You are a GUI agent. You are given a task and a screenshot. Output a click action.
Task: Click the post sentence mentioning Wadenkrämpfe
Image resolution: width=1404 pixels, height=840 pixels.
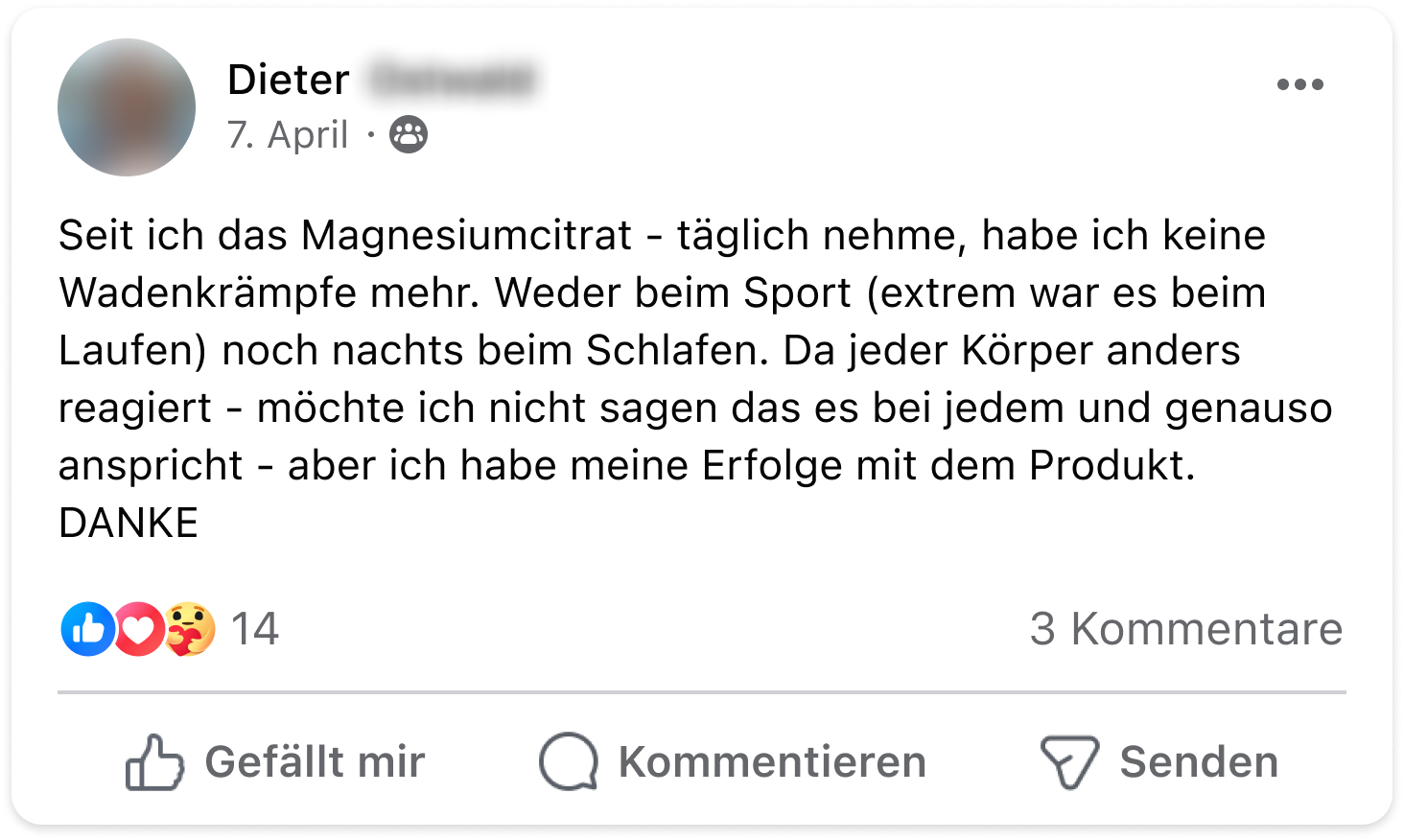coord(662,264)
